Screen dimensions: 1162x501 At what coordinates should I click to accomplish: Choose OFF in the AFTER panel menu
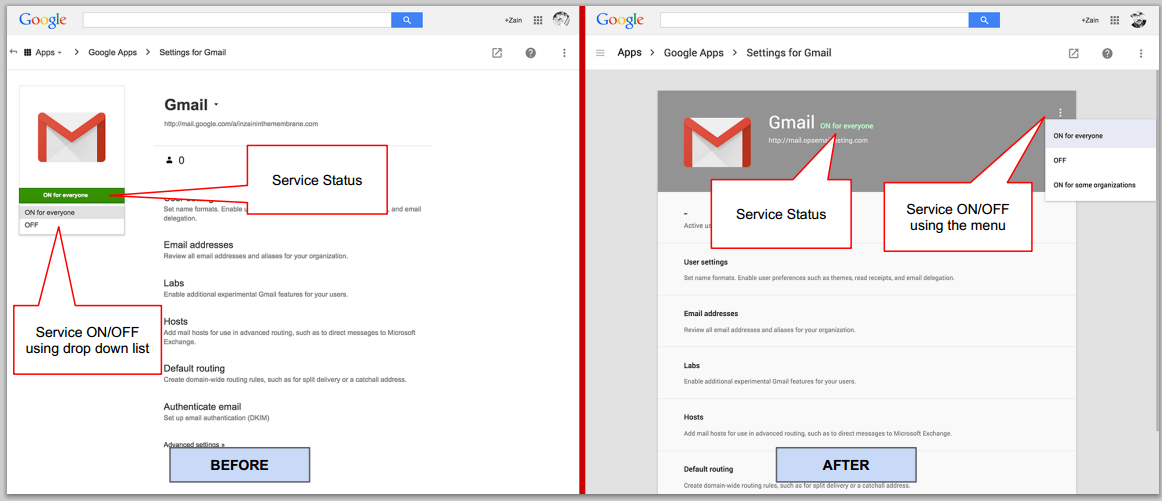click(x=1060, y=160)
